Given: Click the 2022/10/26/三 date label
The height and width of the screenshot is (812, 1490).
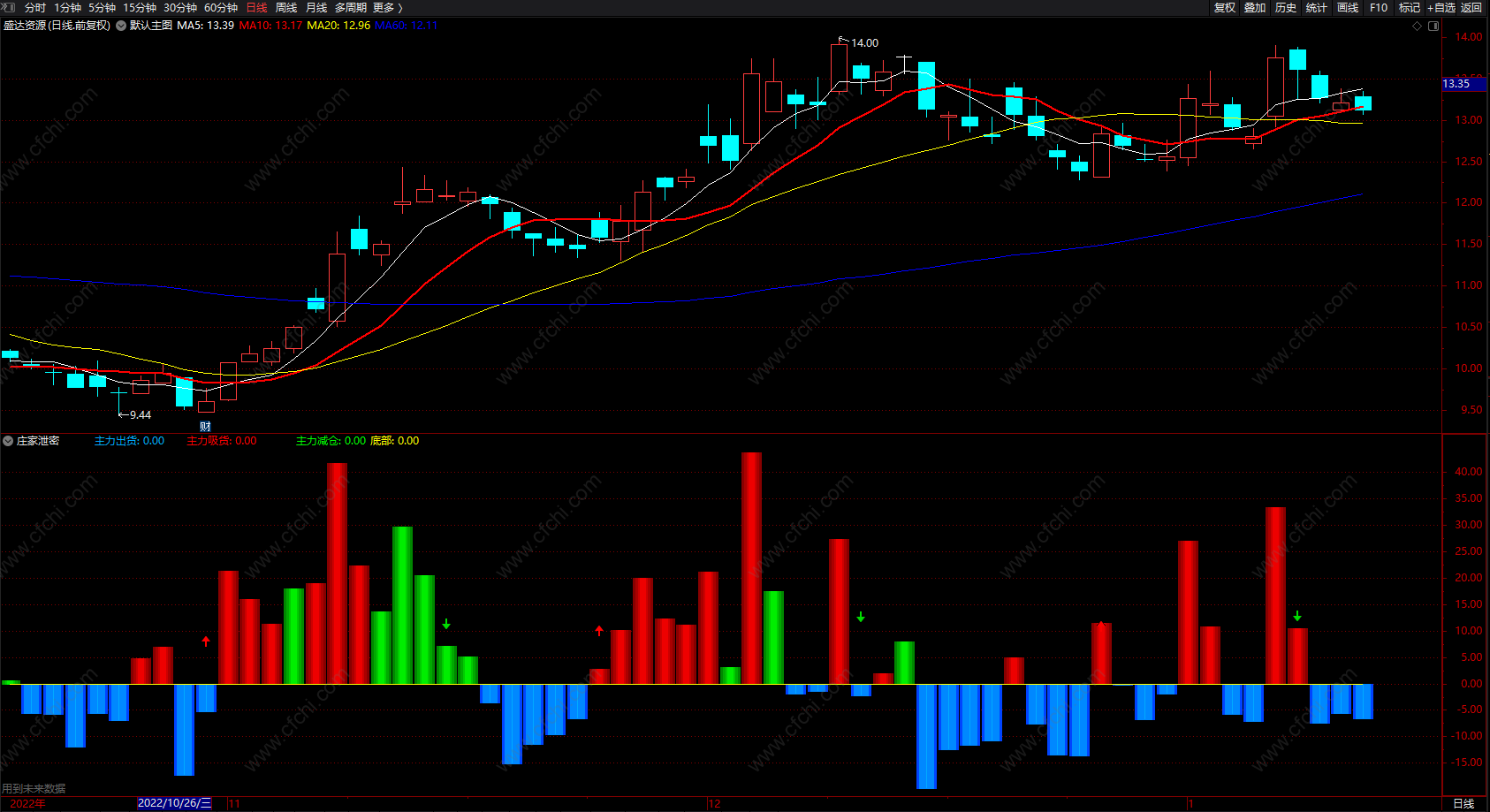Looking at the screenshot, I should (174, 803).
